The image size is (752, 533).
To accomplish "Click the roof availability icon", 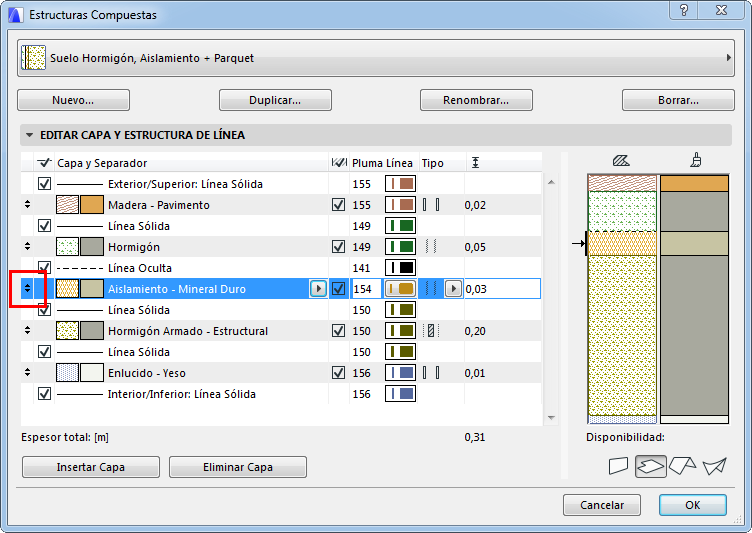I will coord(682,465).
